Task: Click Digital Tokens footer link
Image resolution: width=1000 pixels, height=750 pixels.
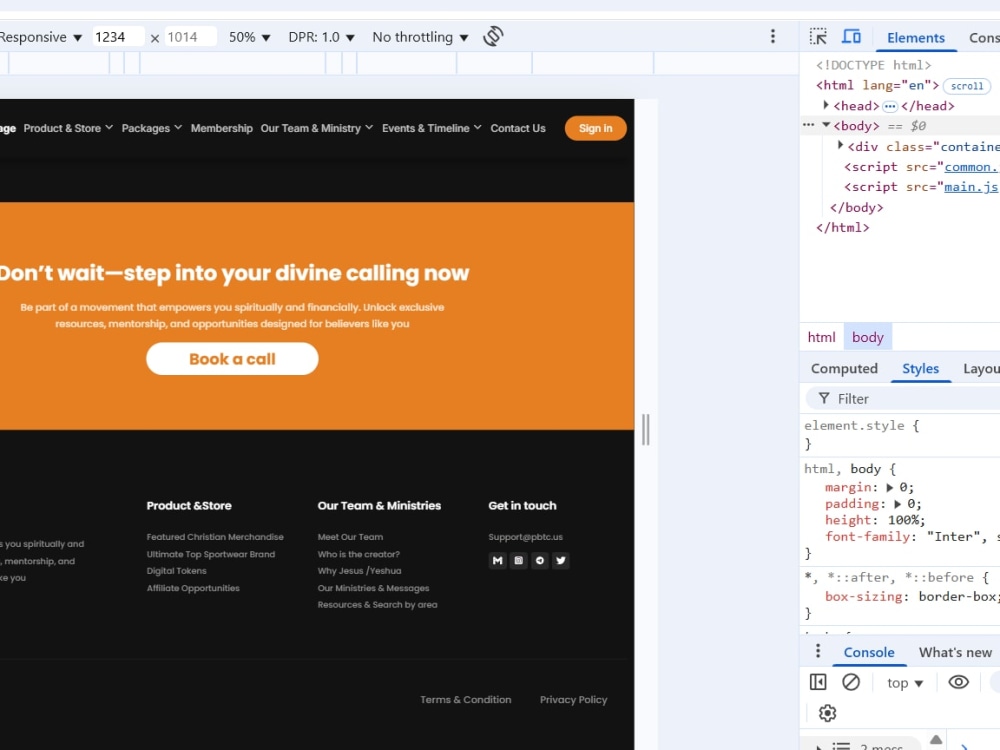Action: [x=176, y=571]
